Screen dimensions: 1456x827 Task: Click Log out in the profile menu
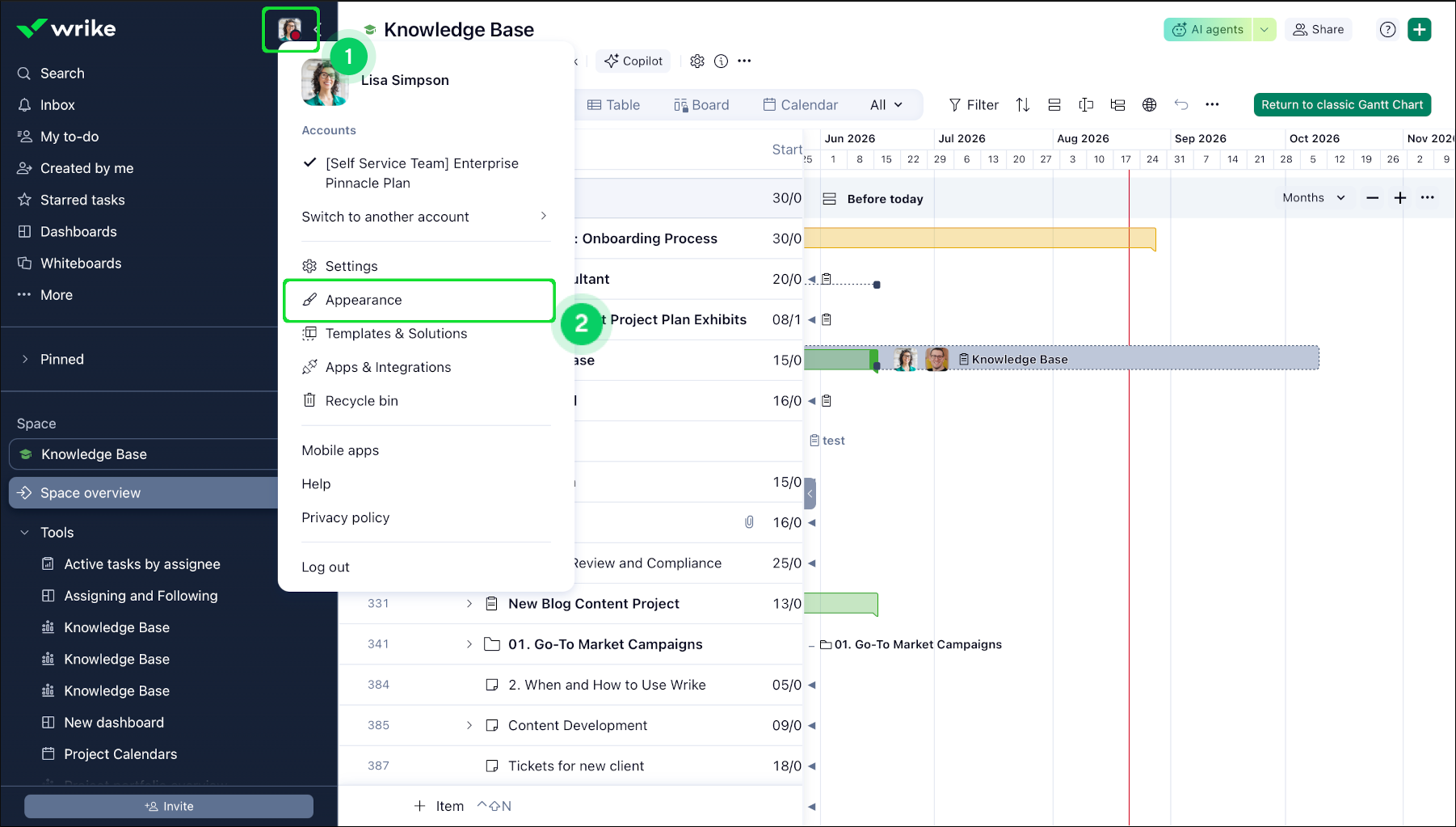pos(326,568)
